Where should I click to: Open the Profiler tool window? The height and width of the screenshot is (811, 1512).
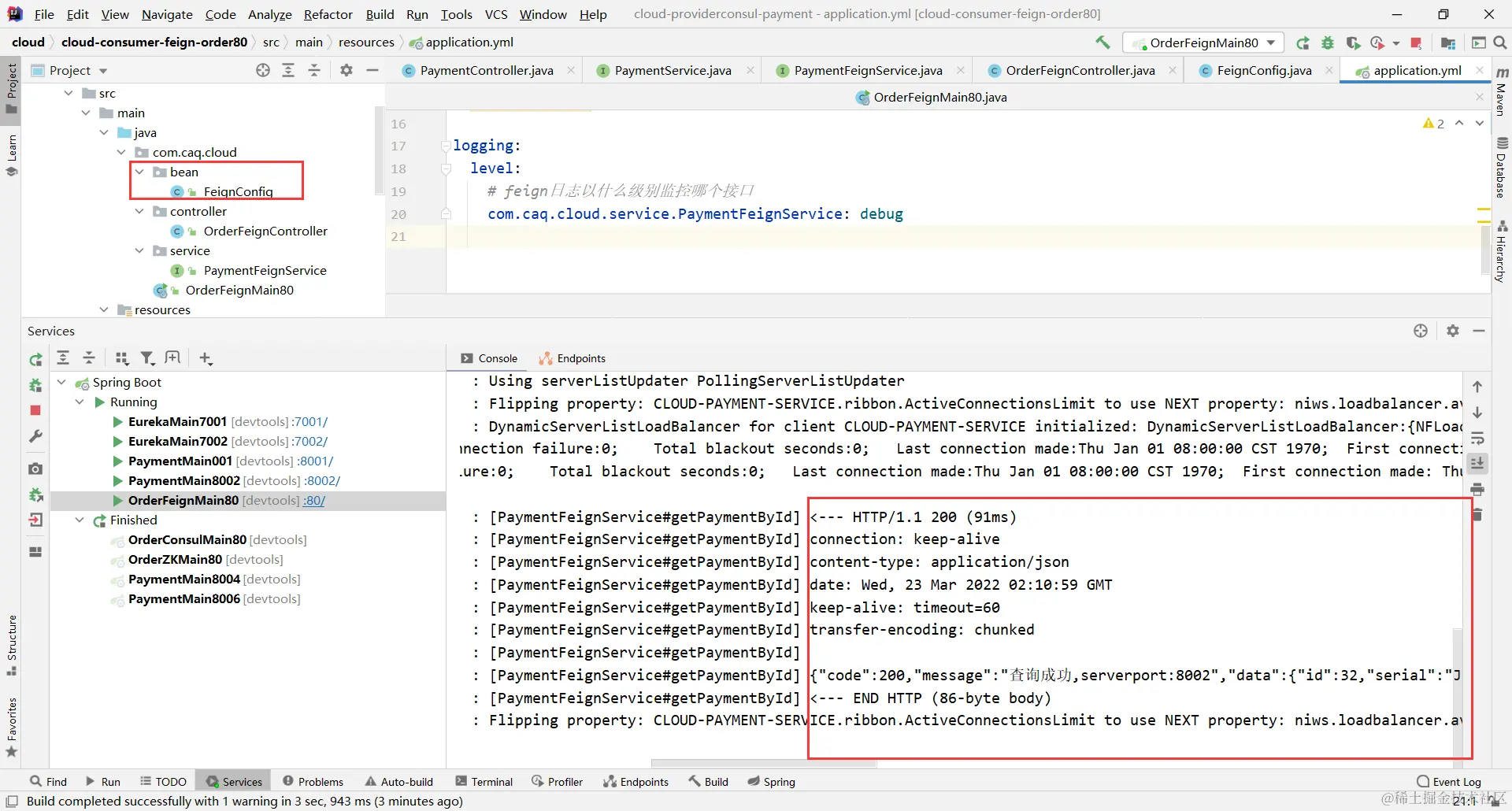click(558, 781)
